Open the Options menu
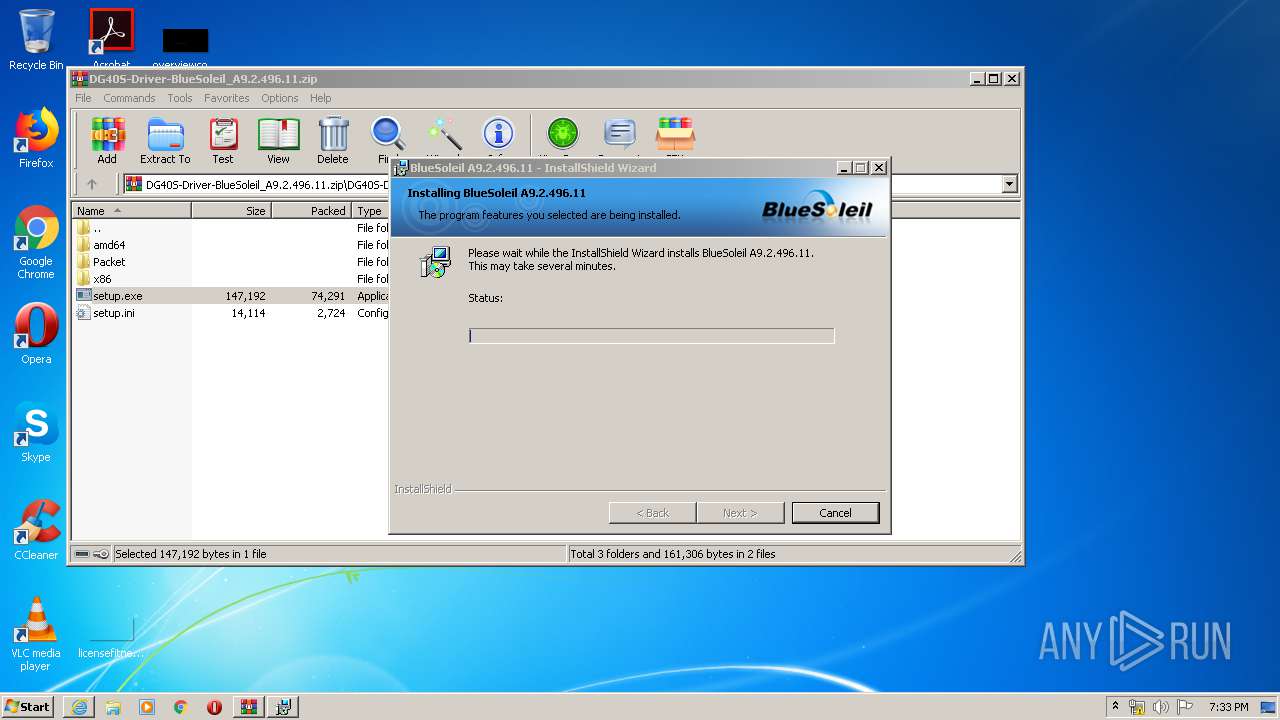1280x720 pixels. tap(280, 98)
